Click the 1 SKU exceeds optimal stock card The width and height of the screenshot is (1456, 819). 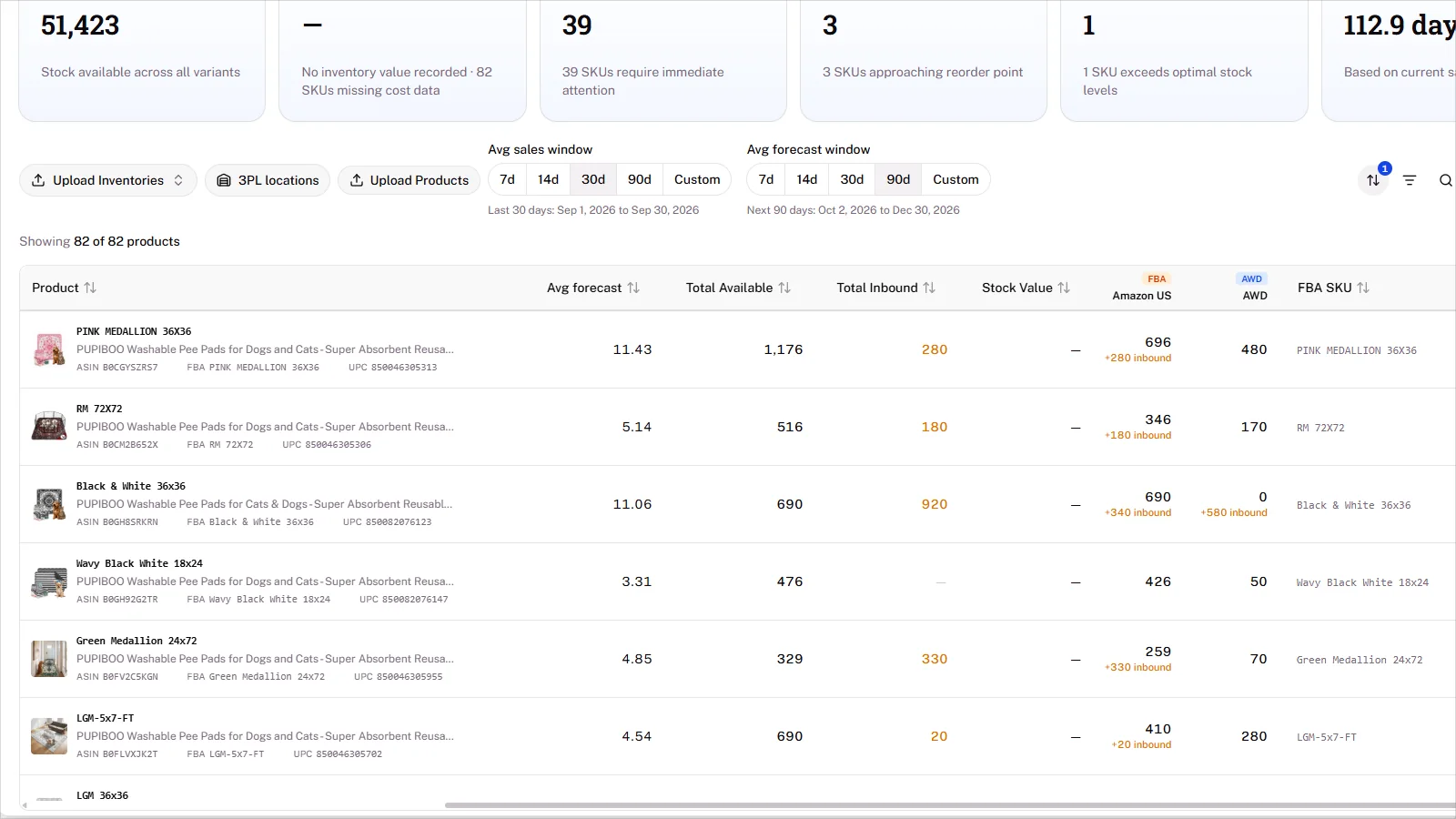coord(1184,60)
